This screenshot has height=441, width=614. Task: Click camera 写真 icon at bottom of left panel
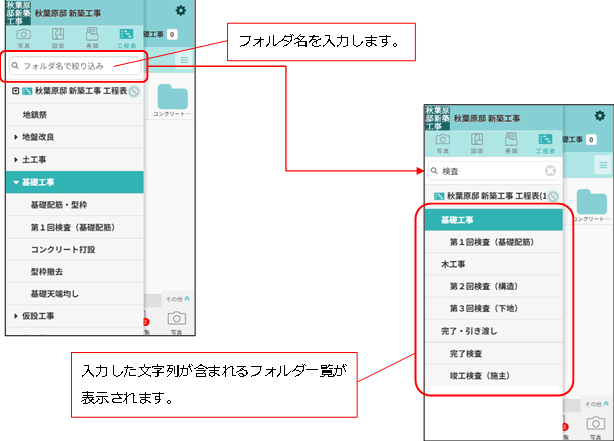pos(176,320)
